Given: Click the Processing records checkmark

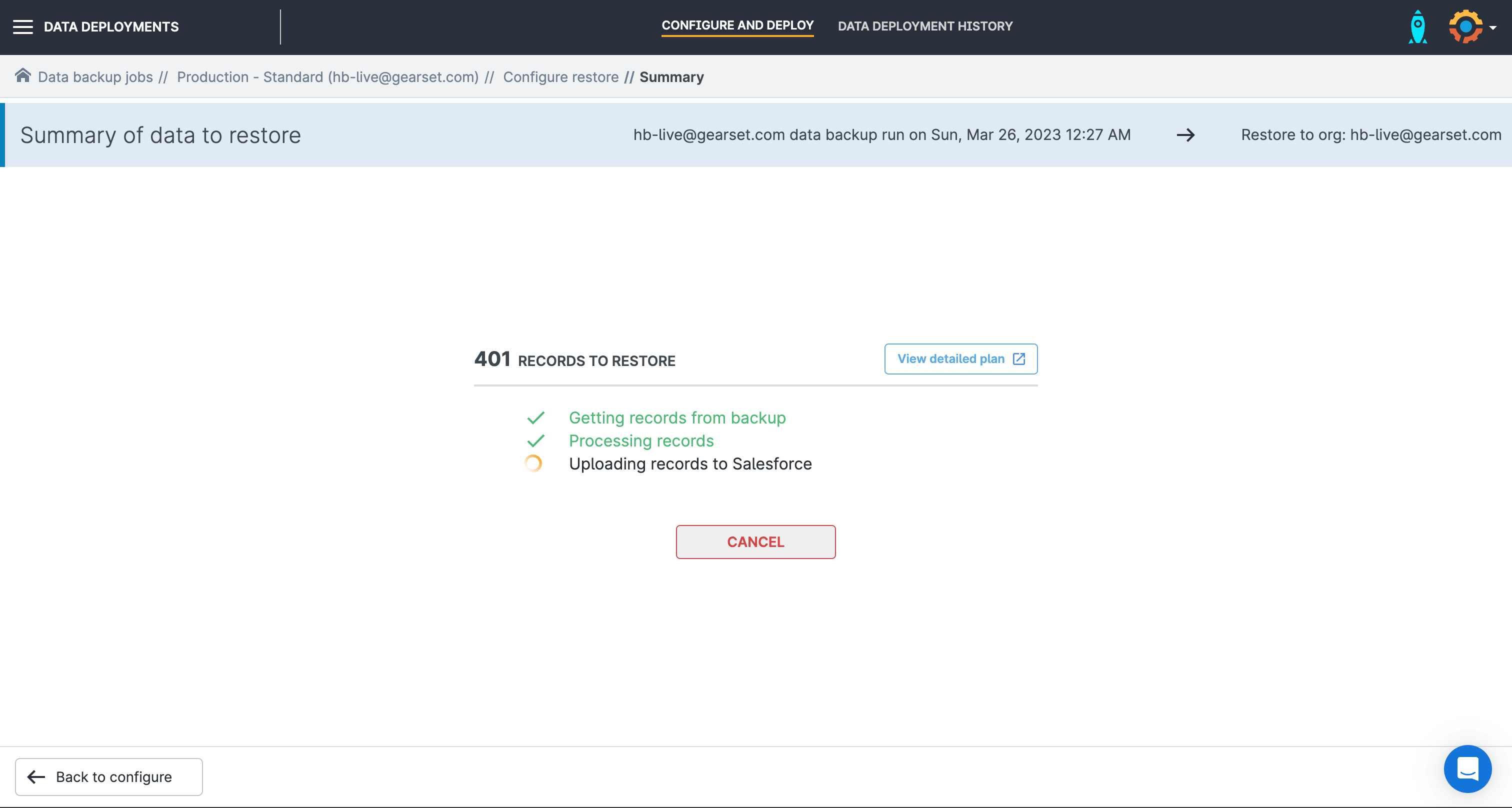Looking at the screenshot, I should tap(535, 440).
